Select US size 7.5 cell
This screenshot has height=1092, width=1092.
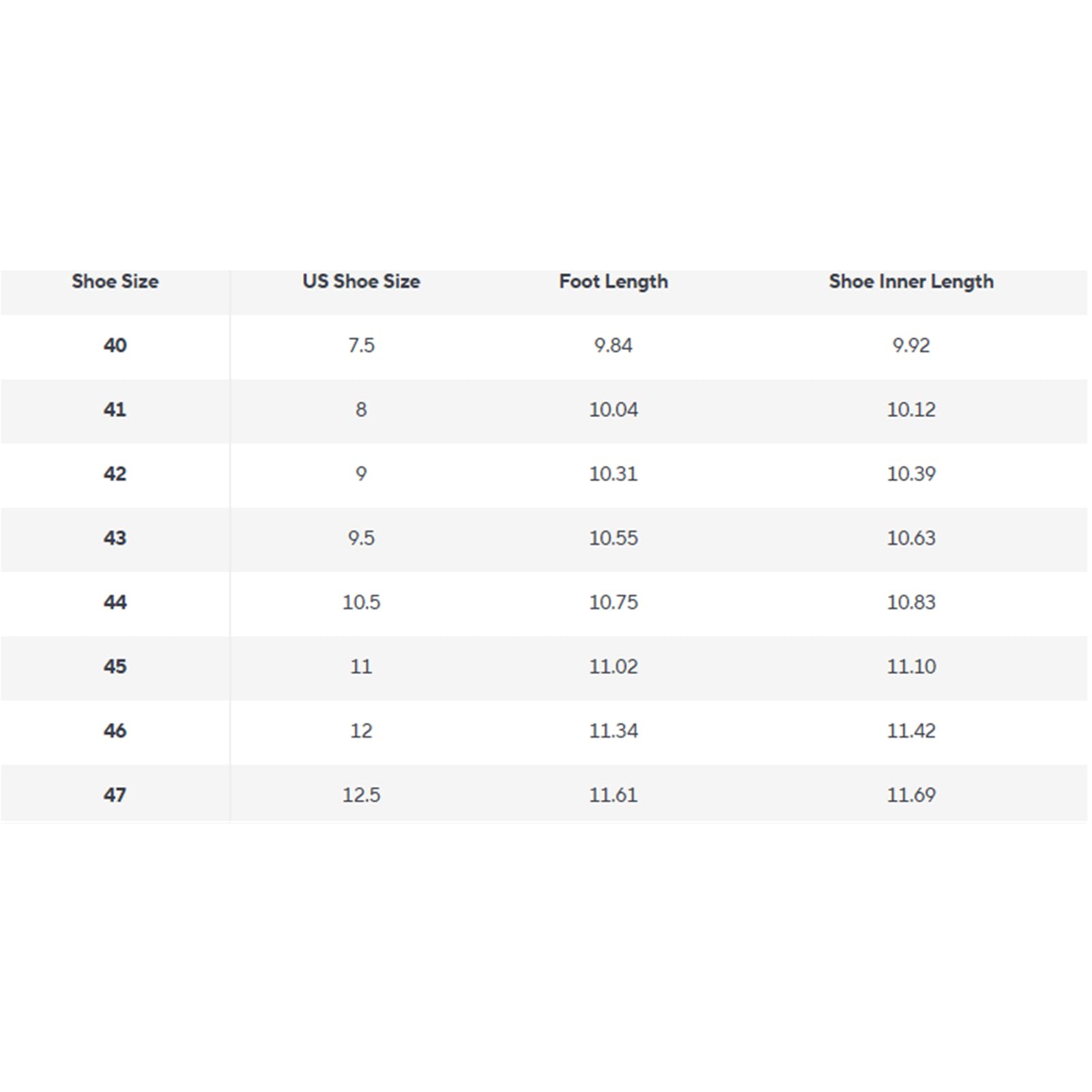point(361,345)
